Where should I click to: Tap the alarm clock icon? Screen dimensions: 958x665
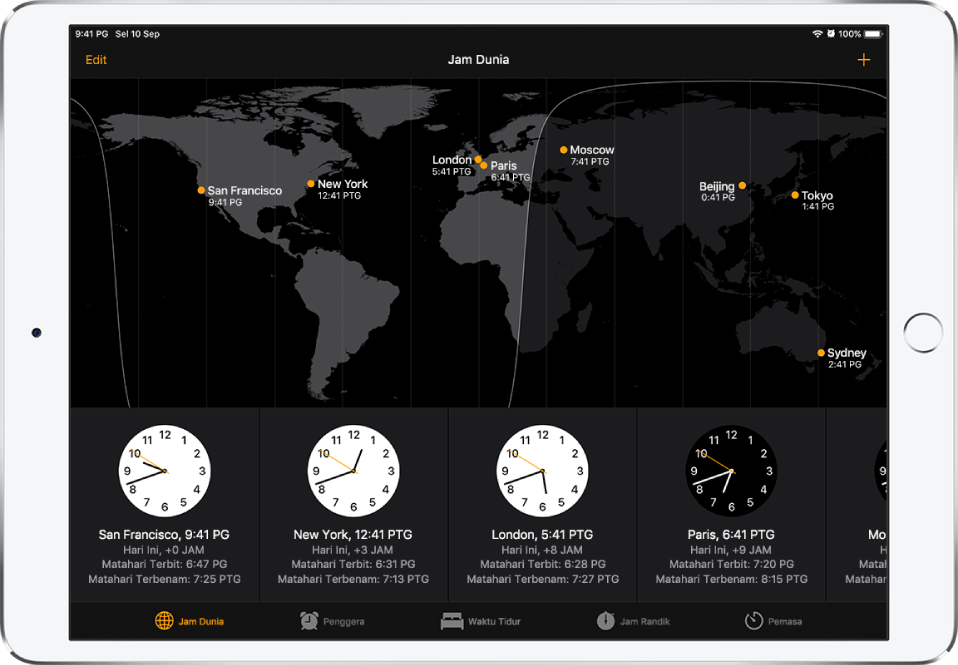309,621
